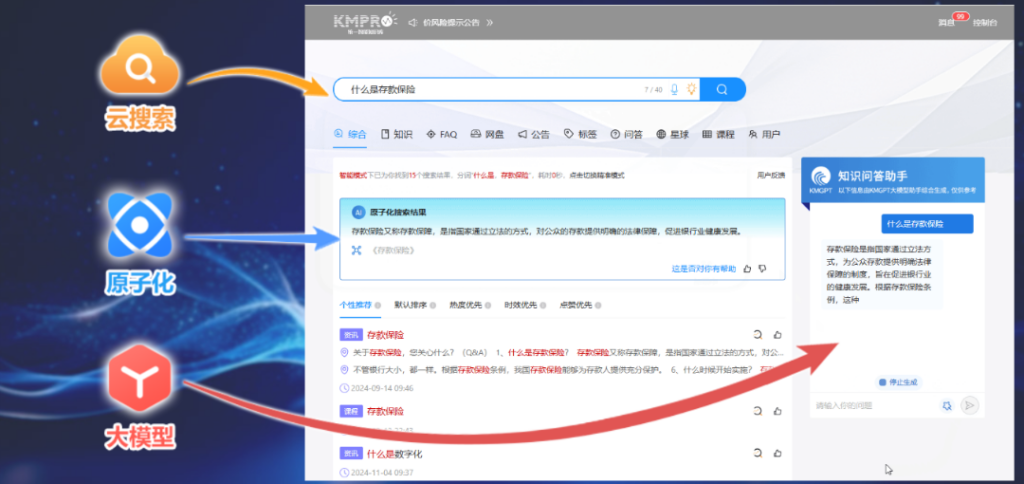Expand the announcement ticker double-chevron
Viewport: 1024px width, 484px height.
pos(490,21)
